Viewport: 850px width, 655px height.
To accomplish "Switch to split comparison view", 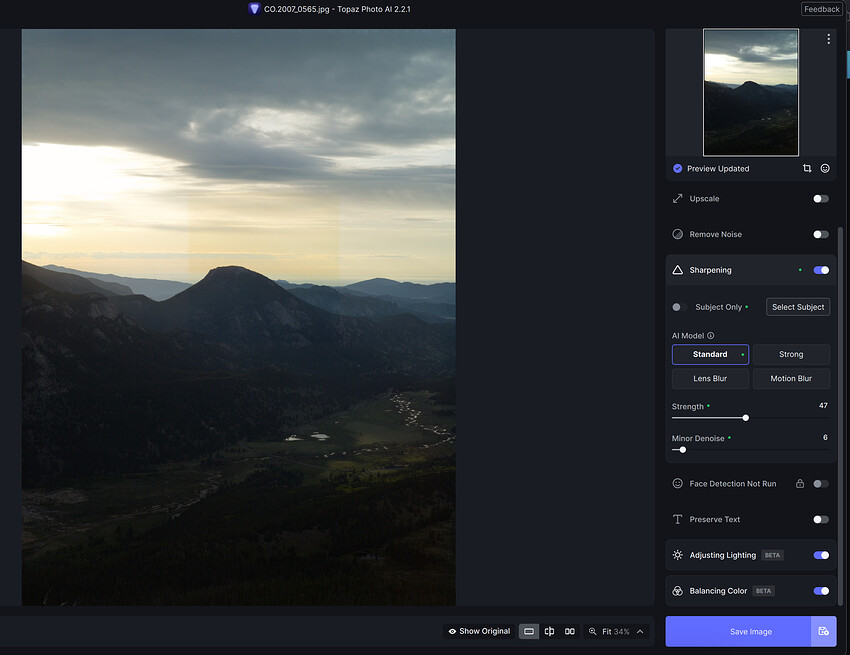I will click(549, 631).
